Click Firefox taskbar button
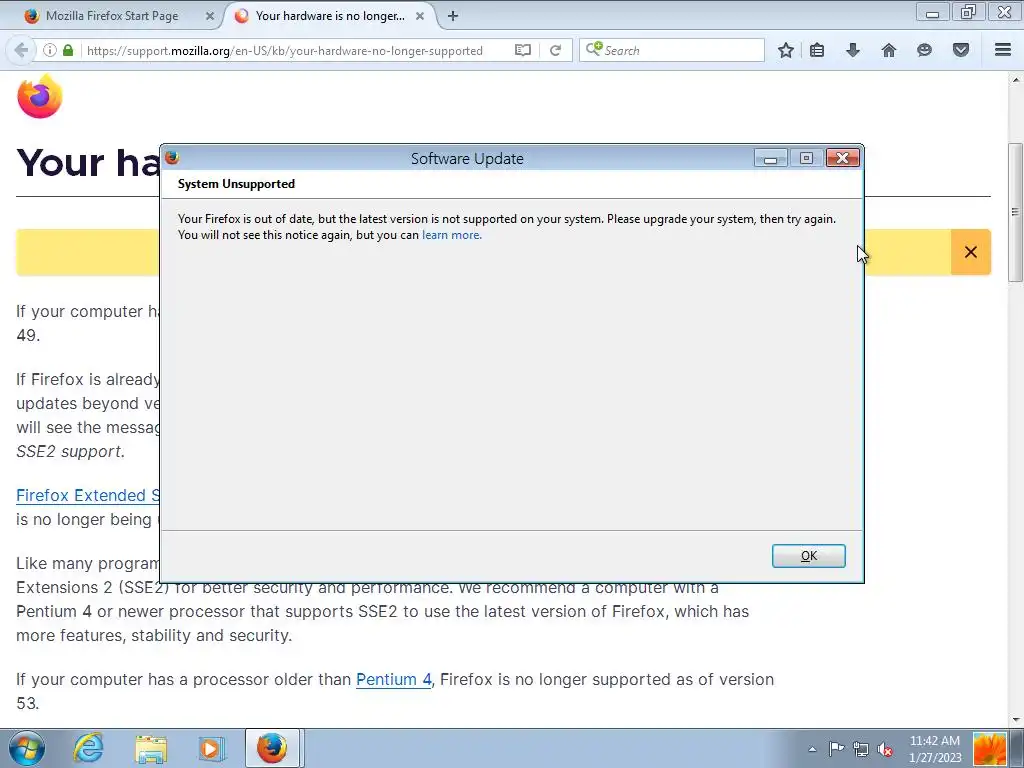 272,748
